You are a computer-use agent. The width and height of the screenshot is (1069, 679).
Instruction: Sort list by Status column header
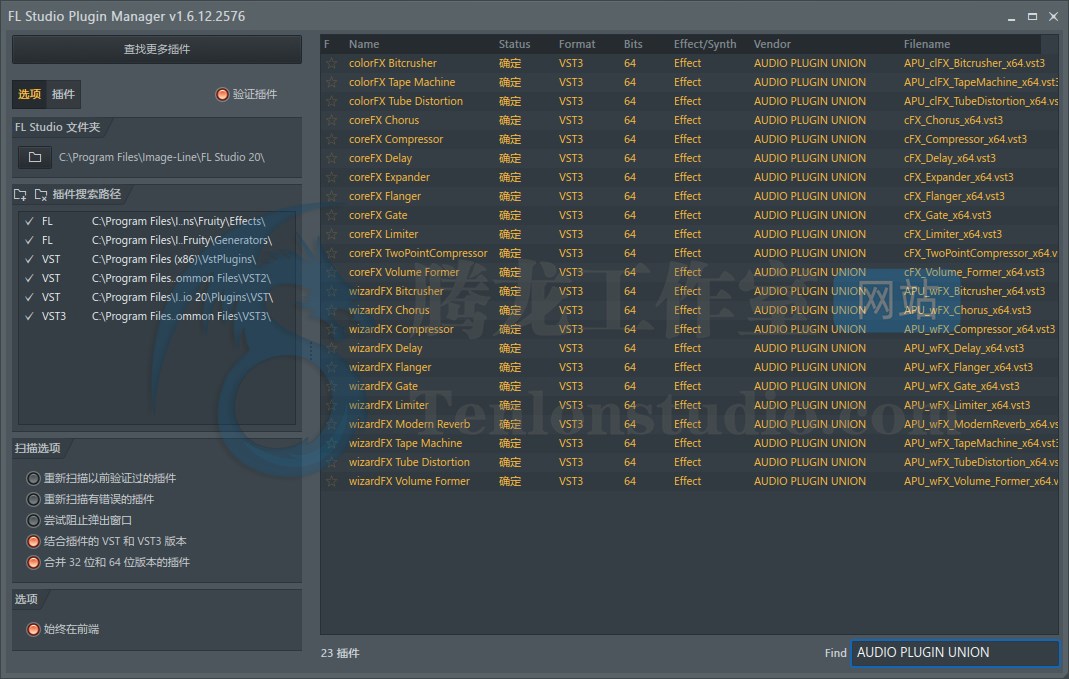tap(514, 44)
